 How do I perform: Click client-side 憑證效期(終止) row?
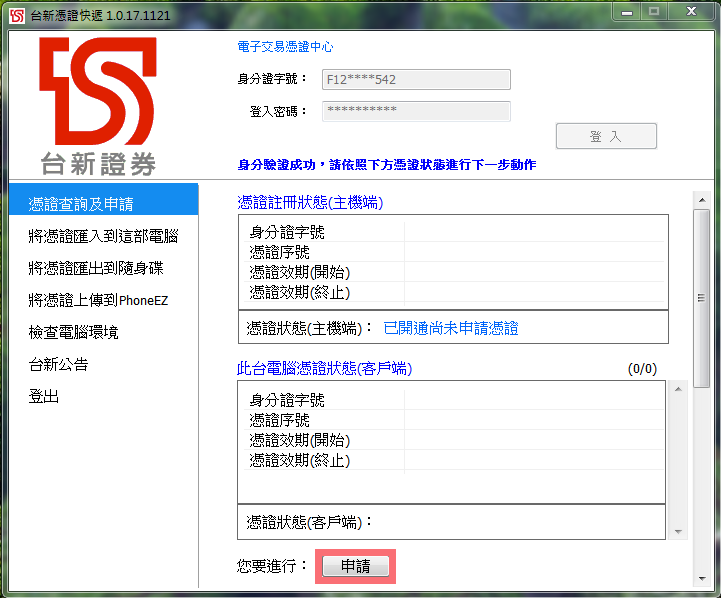pyautogui.click(x=456, y=460)
